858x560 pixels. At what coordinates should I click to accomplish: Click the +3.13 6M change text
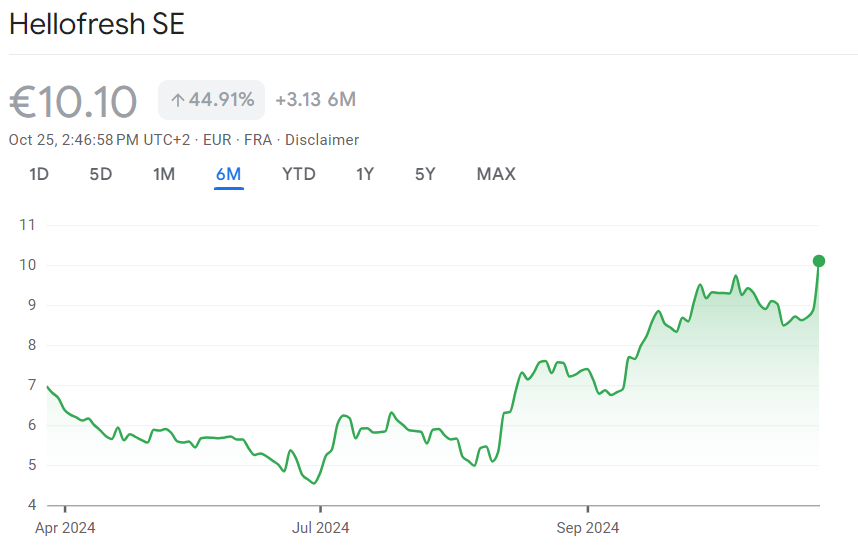coord(316,100)
